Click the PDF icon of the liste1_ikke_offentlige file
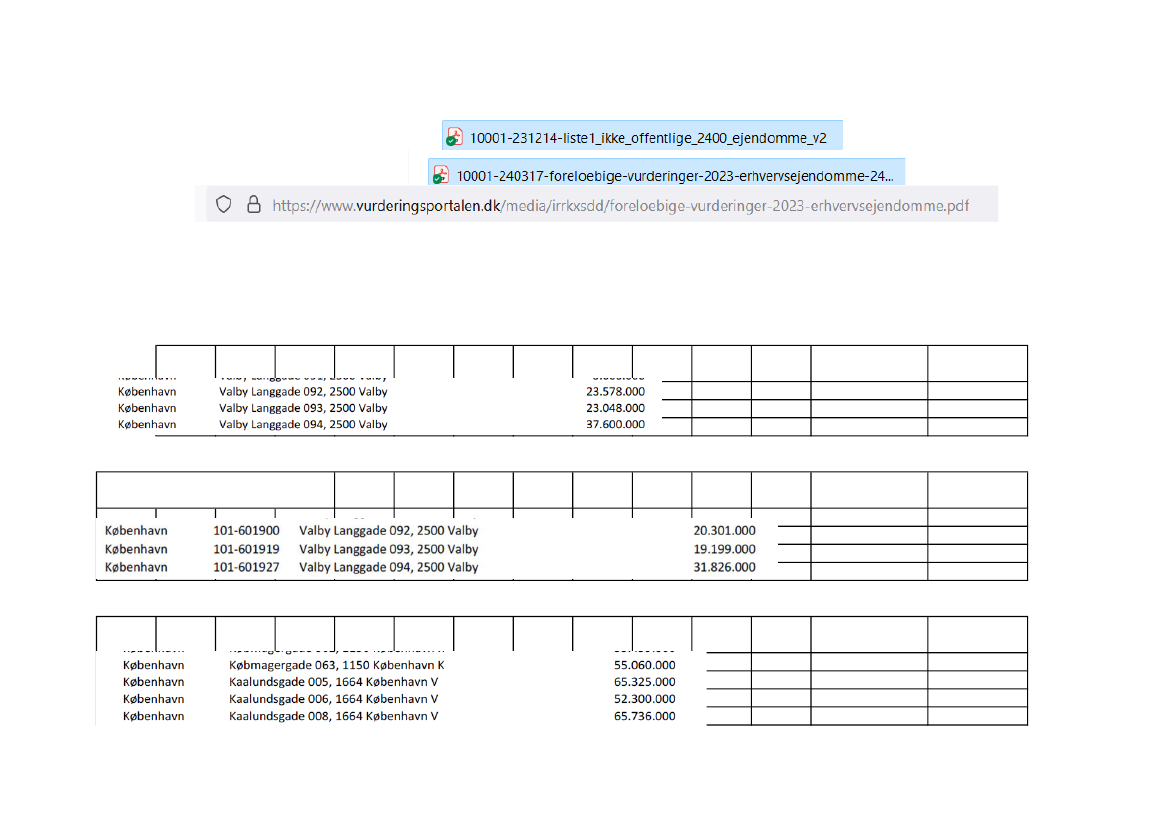Viewport: 1169px width, 827px height. [x=455, y=137]
